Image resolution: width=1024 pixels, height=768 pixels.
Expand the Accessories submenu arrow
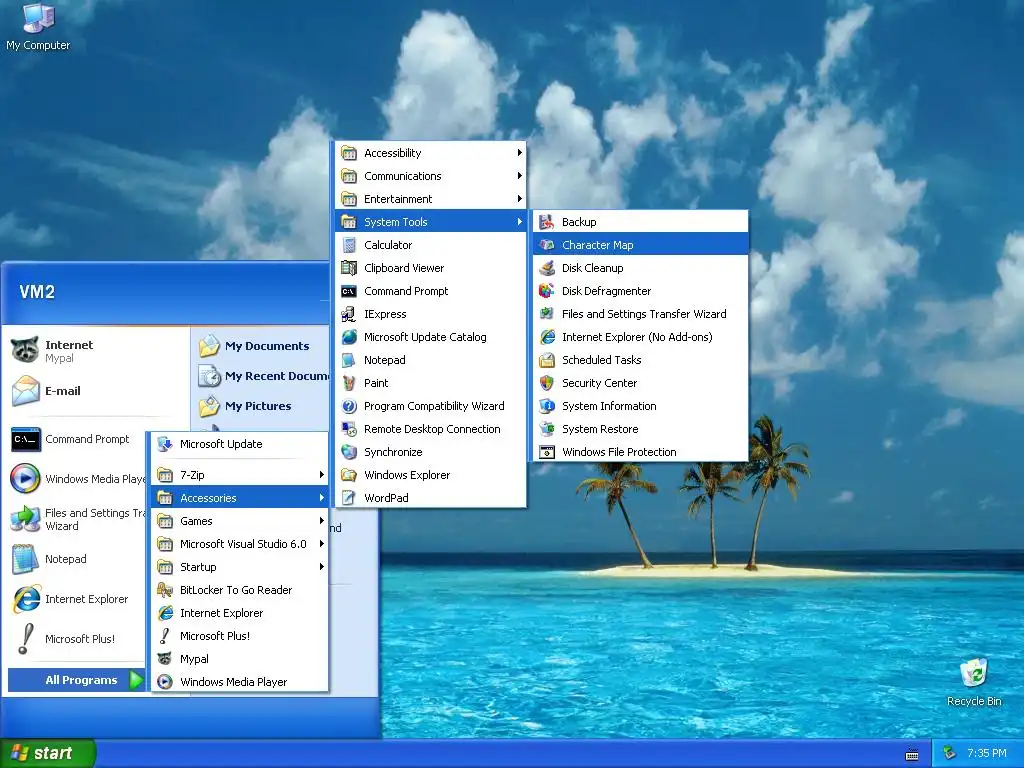pos(321,498)
